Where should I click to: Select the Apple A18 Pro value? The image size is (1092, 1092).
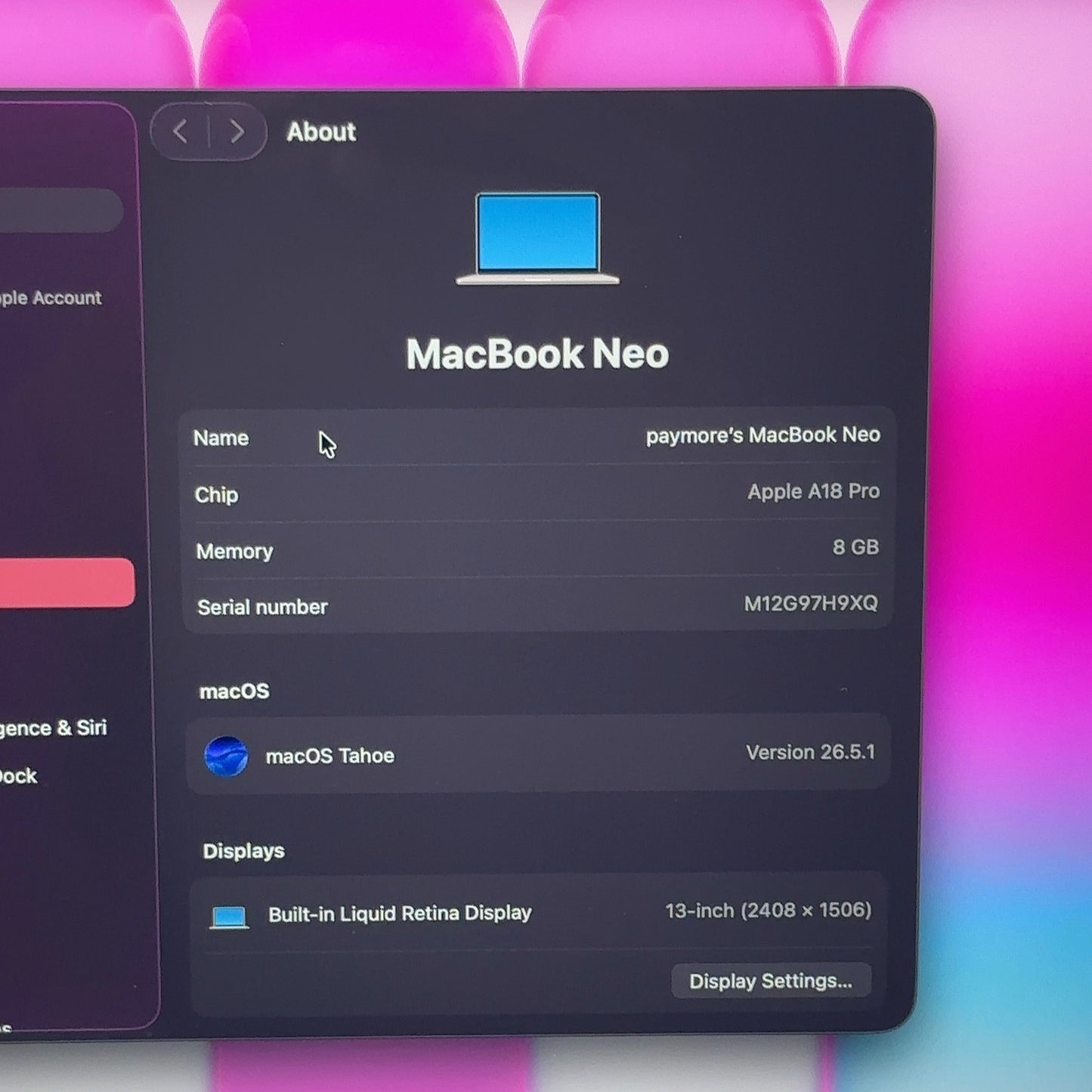pyautogui.click(x=813, y=491)
